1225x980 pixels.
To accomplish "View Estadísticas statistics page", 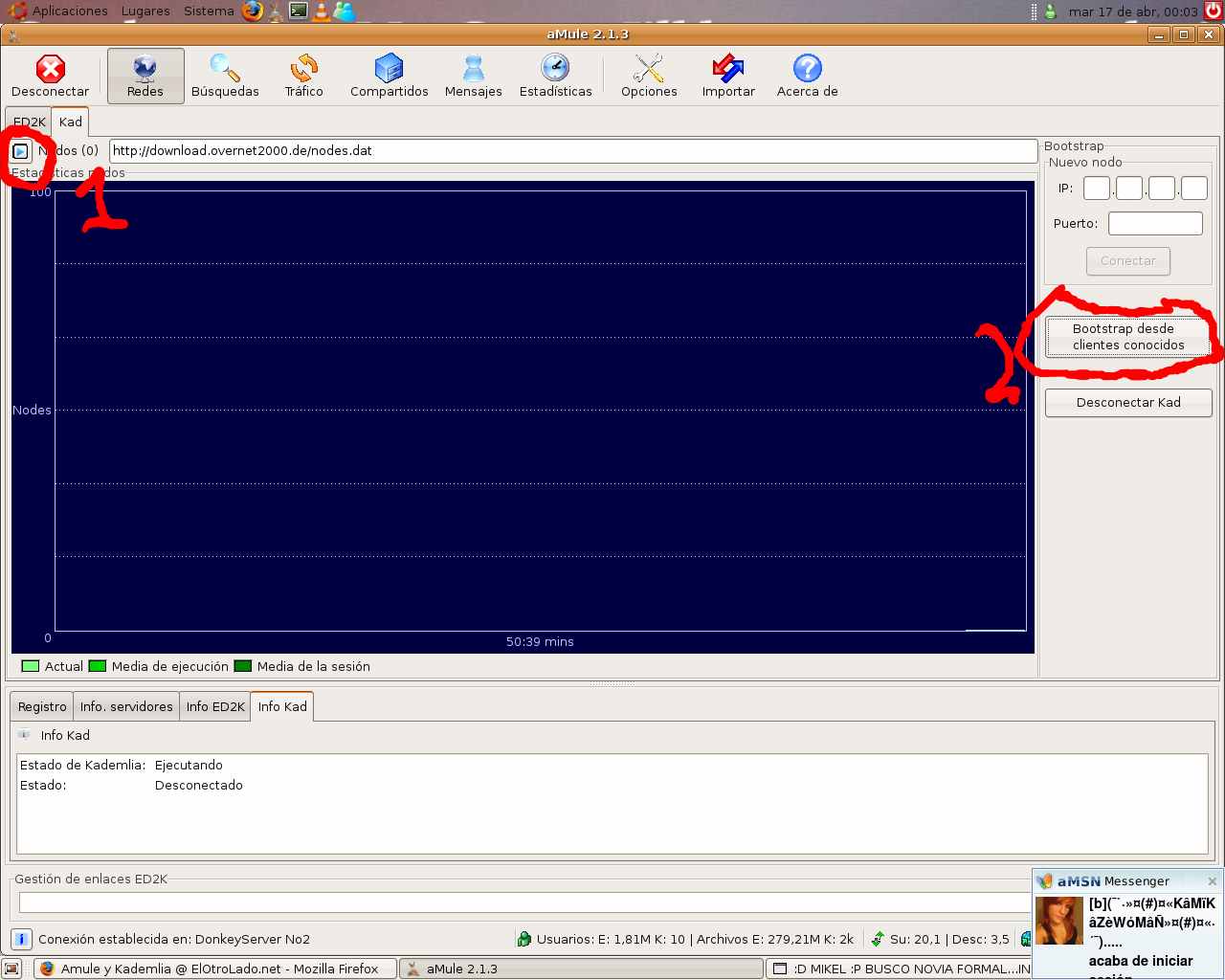I will coord(555,76).
